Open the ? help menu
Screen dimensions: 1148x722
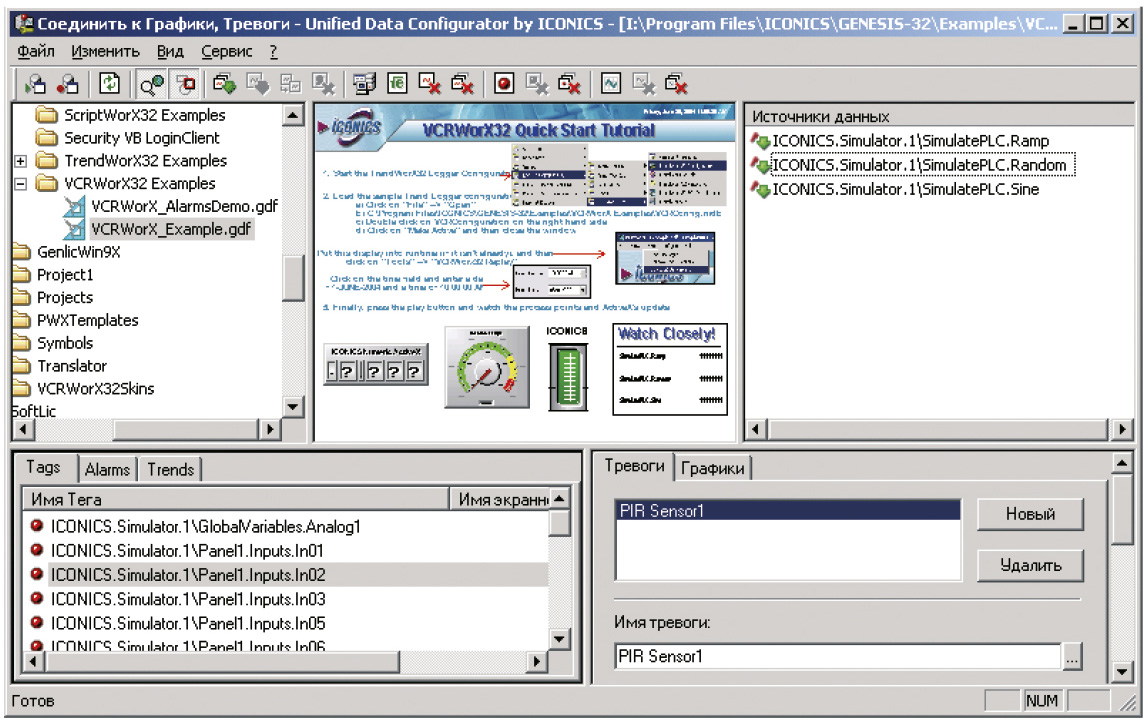coord(273,51)
